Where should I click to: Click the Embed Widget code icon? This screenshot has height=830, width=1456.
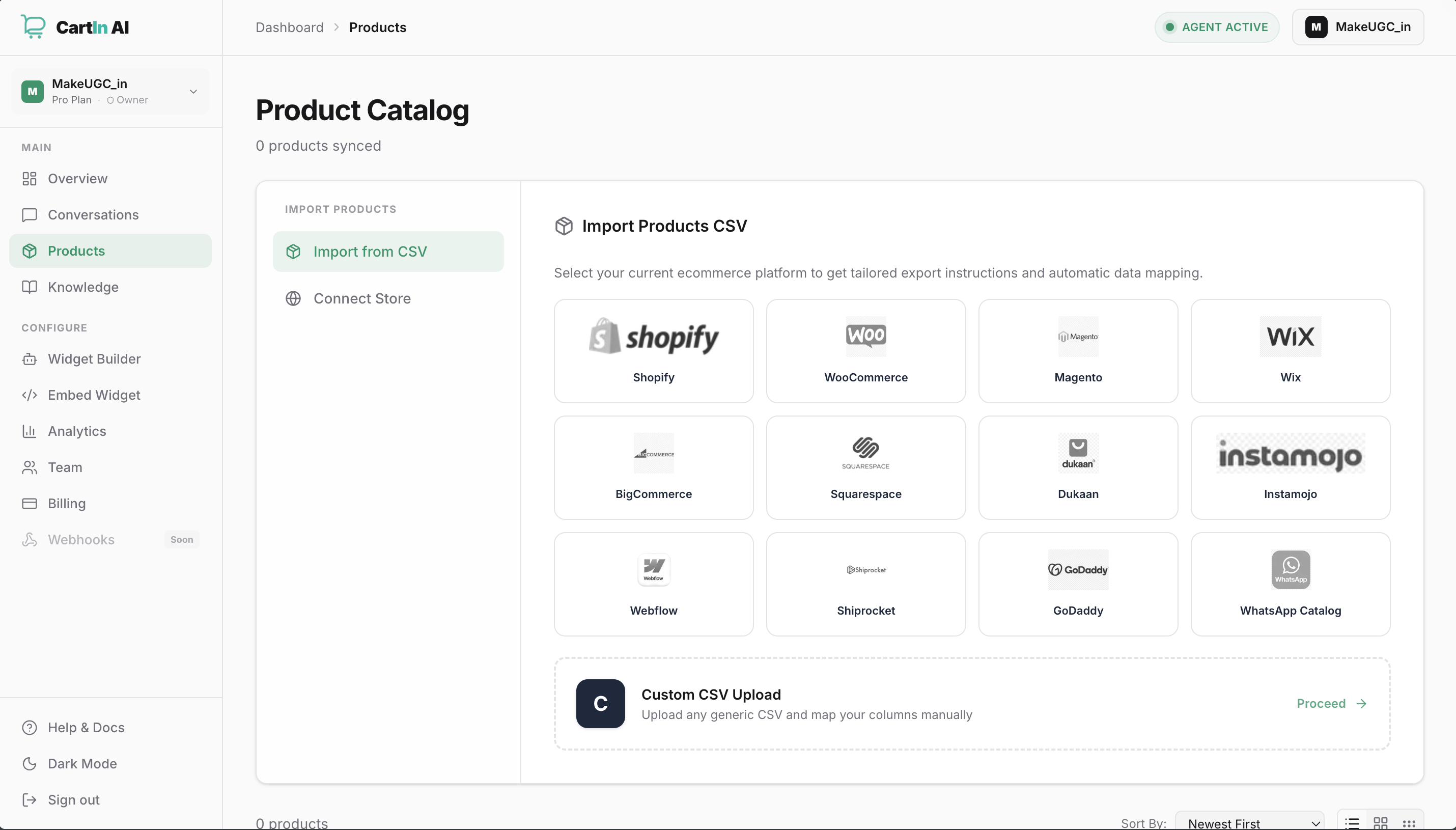click(x=30, y=396)
